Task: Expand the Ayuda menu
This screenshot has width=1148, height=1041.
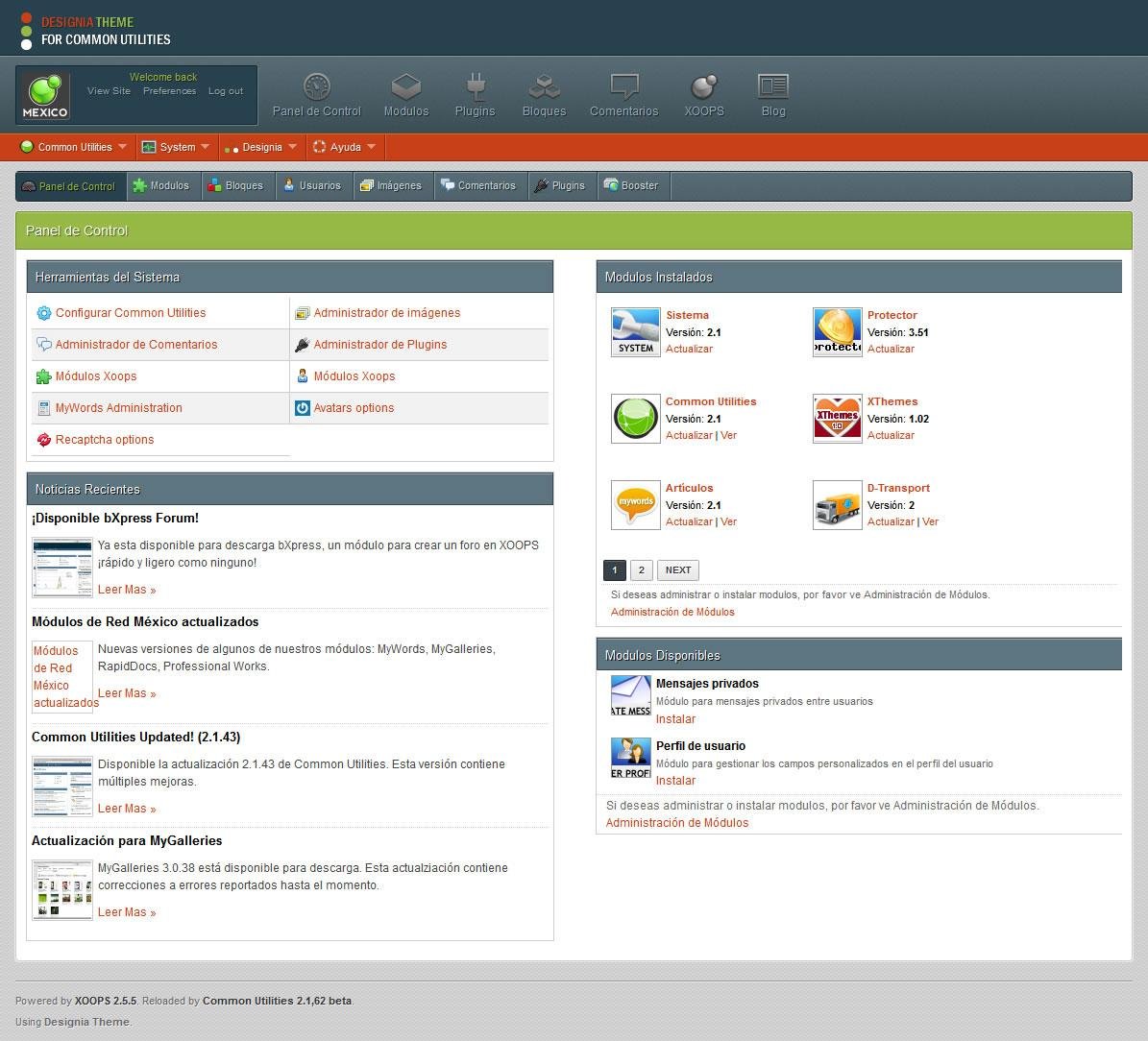Action: [344, 147]
